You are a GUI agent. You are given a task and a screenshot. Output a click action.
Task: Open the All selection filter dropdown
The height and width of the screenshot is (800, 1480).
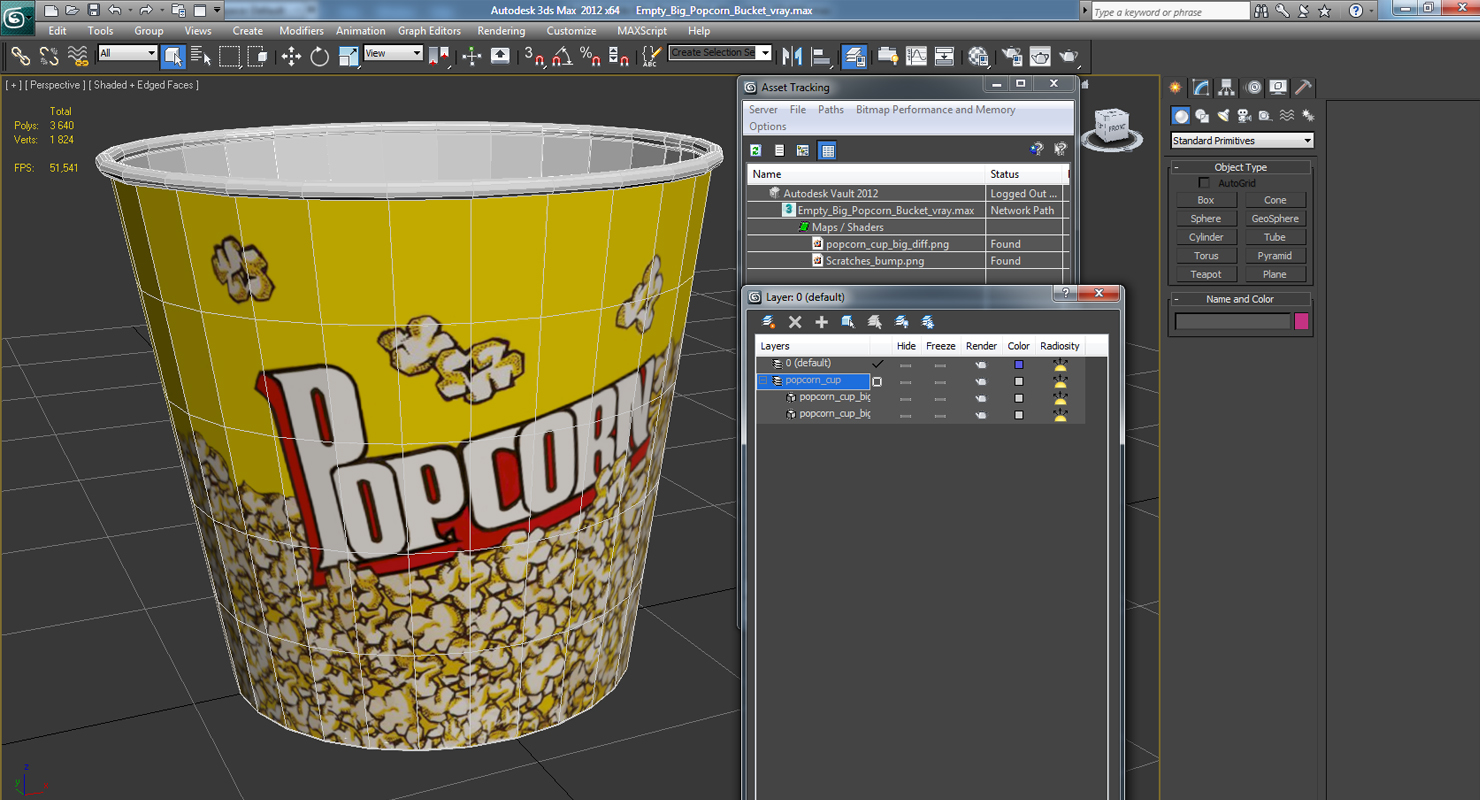click(128, 54)
